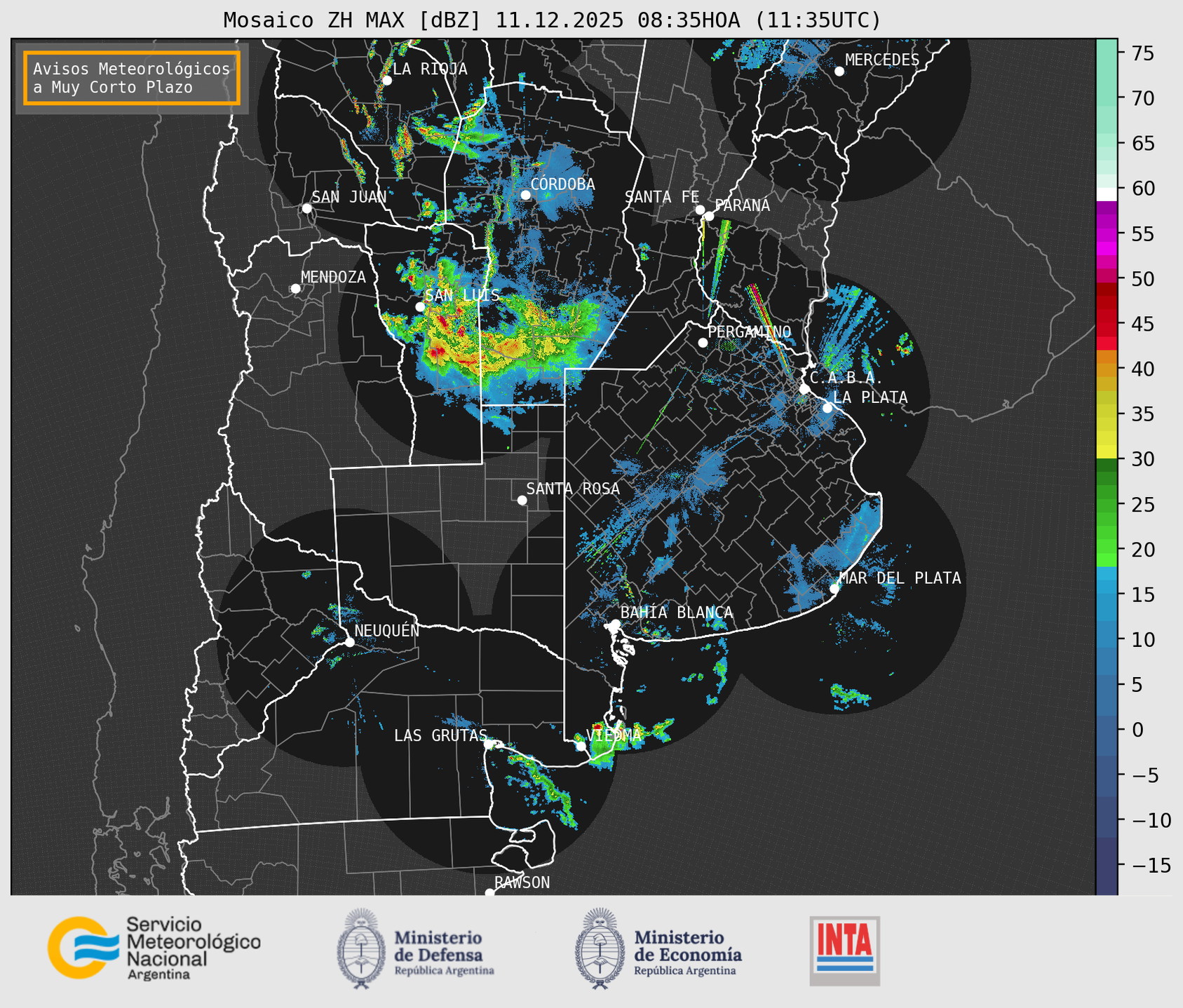Click the 50 tick label on the dBZ scale
The width and height of the screenshot is (1183, 1008).
point(1142,279)
